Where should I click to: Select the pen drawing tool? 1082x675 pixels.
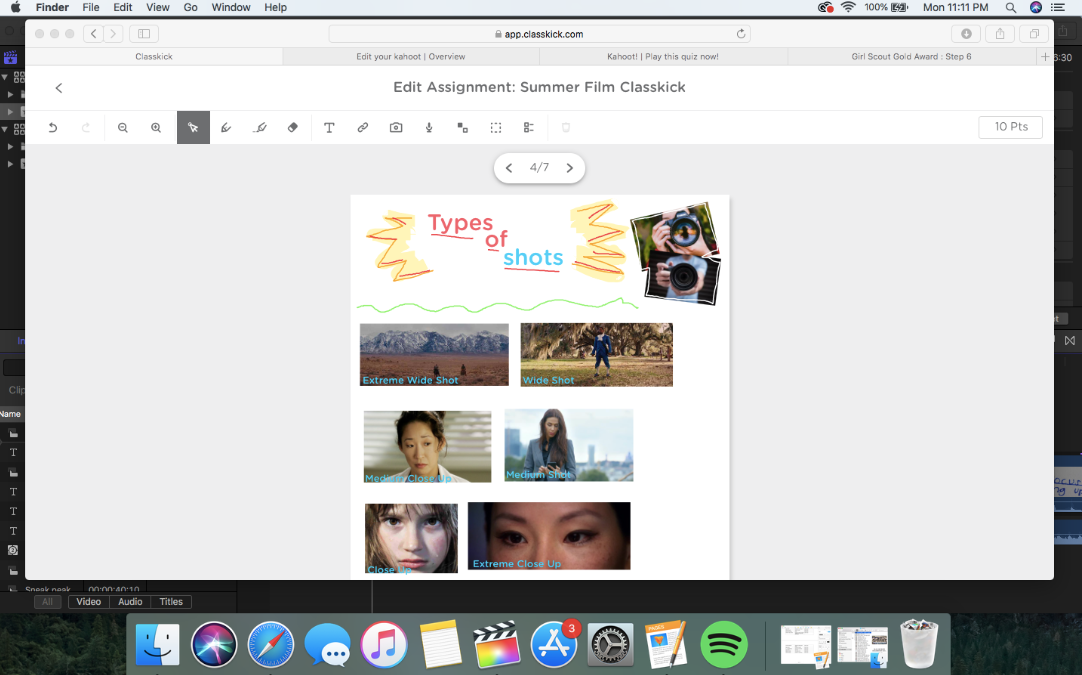[226, 128]
